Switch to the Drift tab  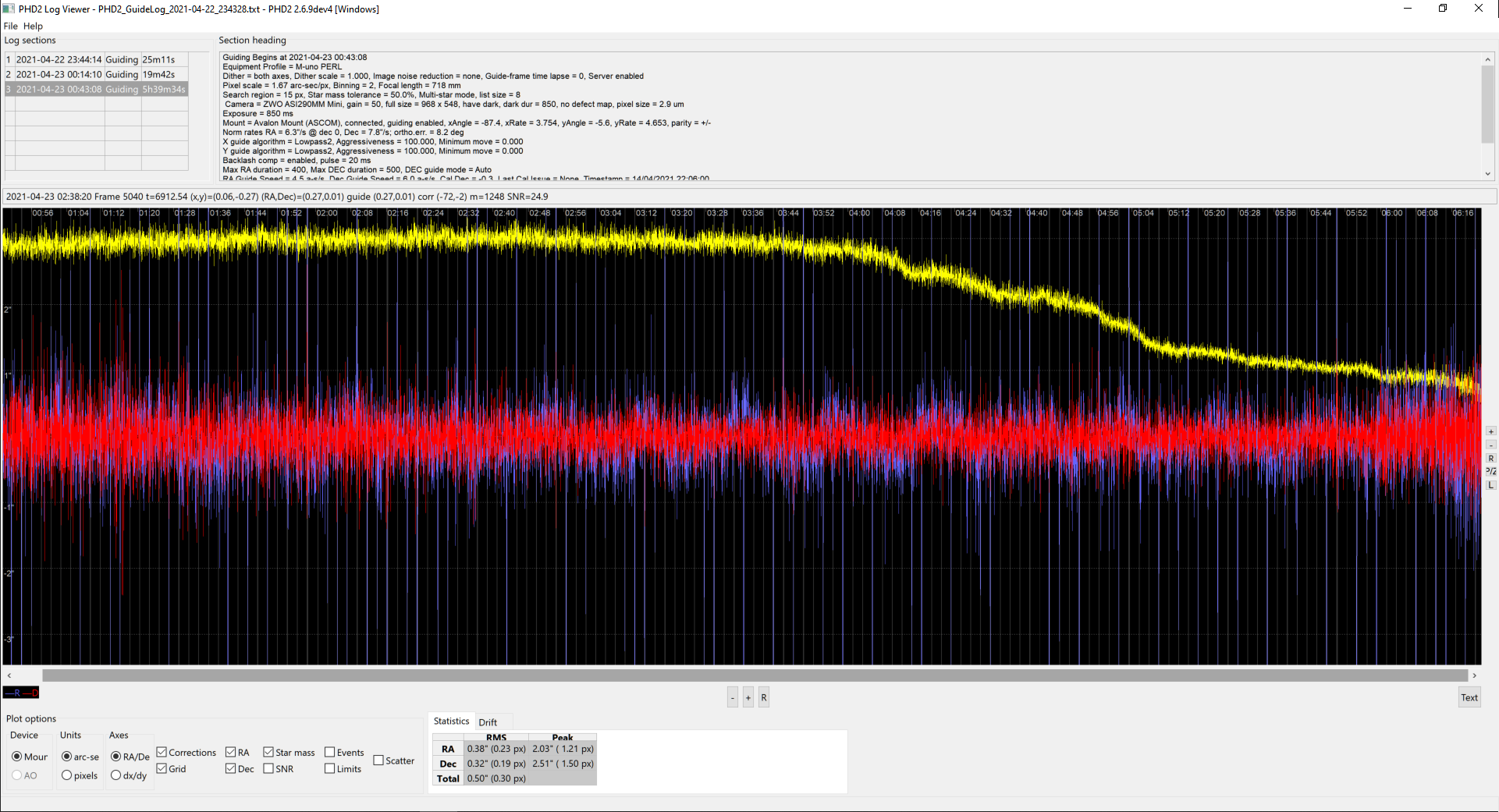488,722
